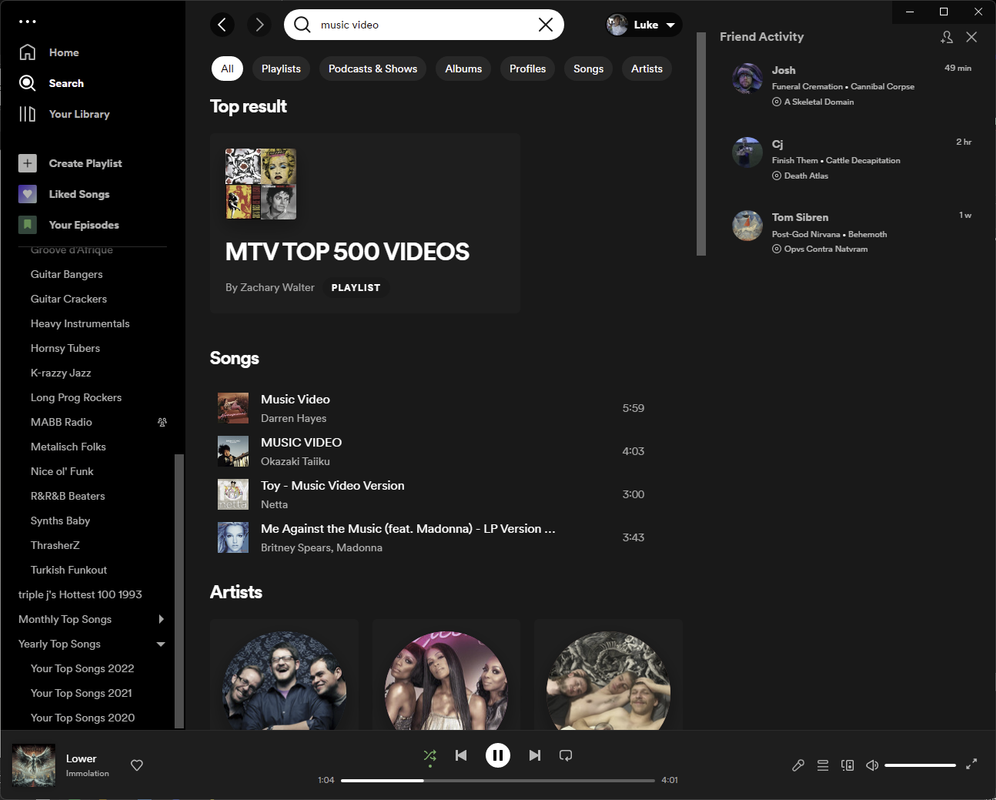Expand the Monthly Top Songs folder

pos(161,619)
